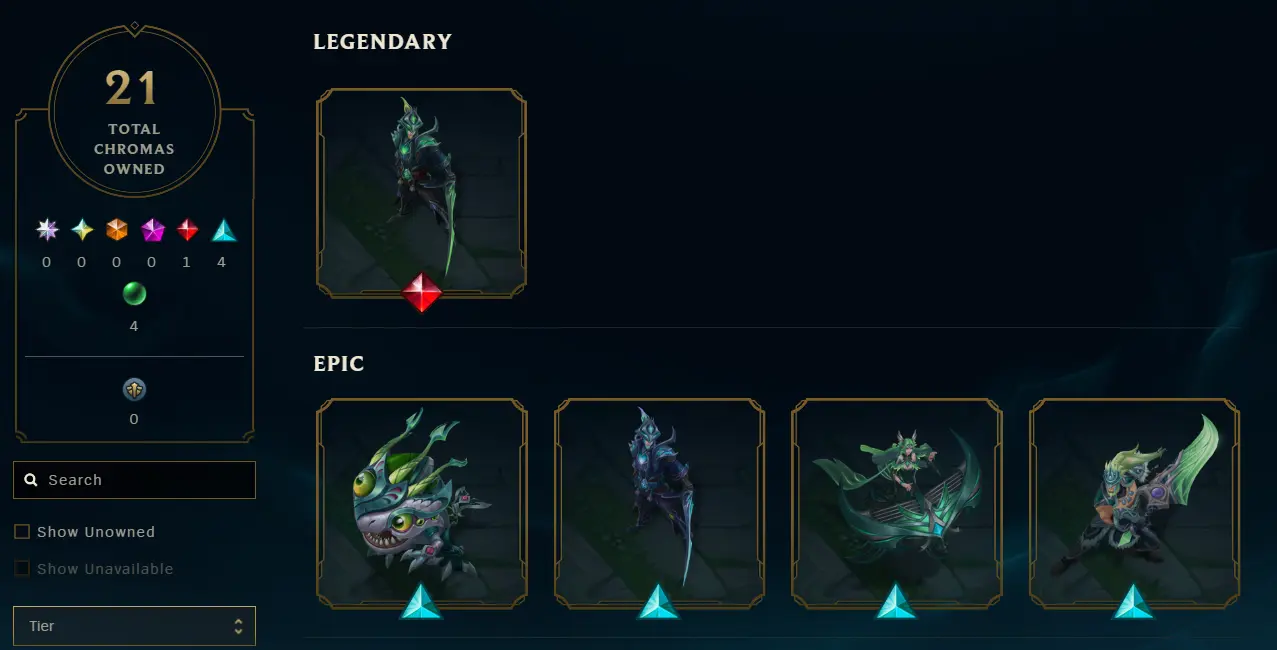Image resolution: width=1277 pixels, height=650 pixels.
Task: Select the Epic blue armored chroma thumbnail
Action: [x=659, y=503]
